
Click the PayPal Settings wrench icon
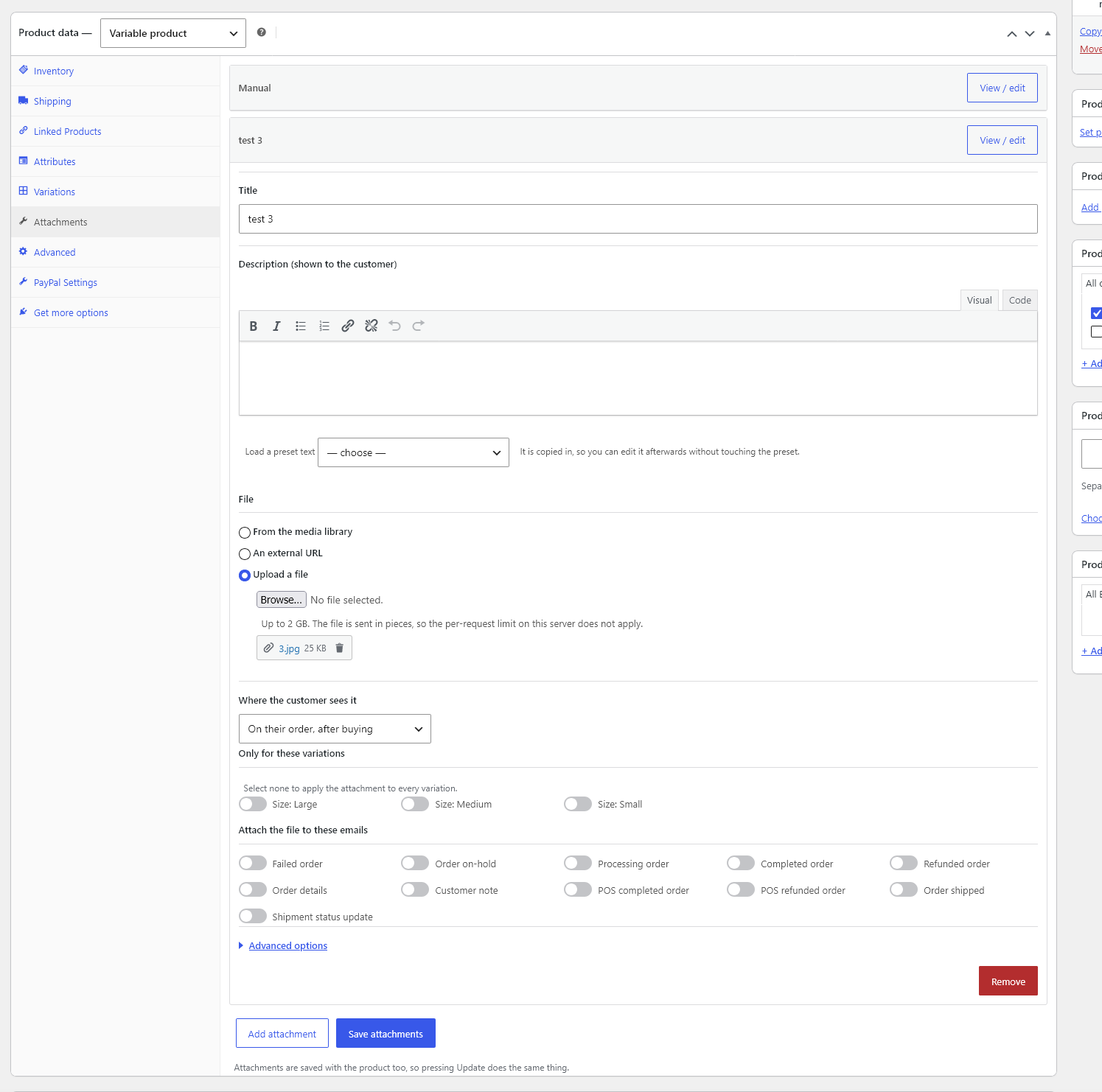click(x=24, y=281)
